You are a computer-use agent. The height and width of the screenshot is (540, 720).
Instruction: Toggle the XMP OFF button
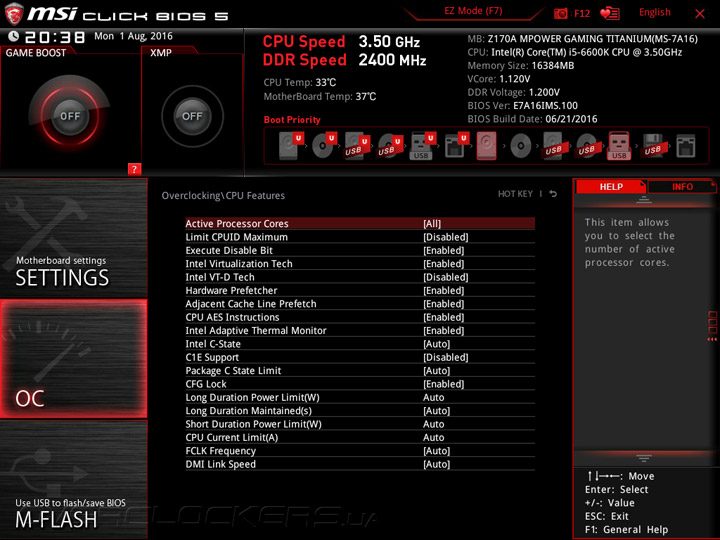click(192, 116)
